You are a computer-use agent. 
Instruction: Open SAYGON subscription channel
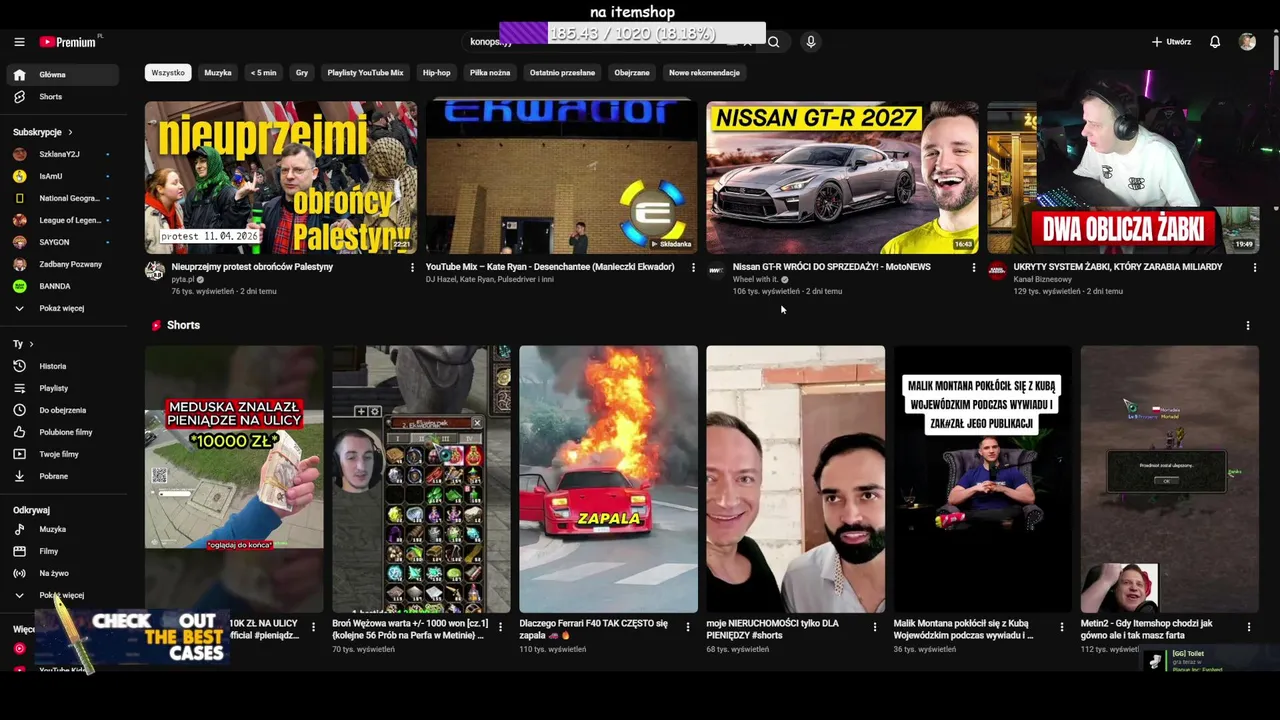click(62, 242)
